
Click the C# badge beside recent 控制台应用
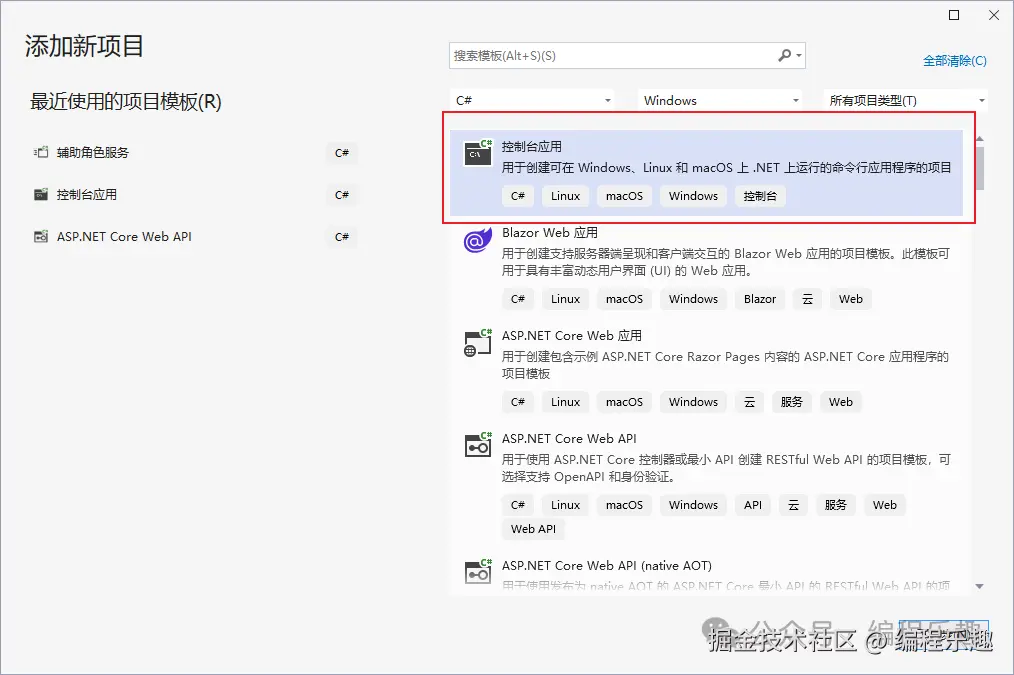341,195
